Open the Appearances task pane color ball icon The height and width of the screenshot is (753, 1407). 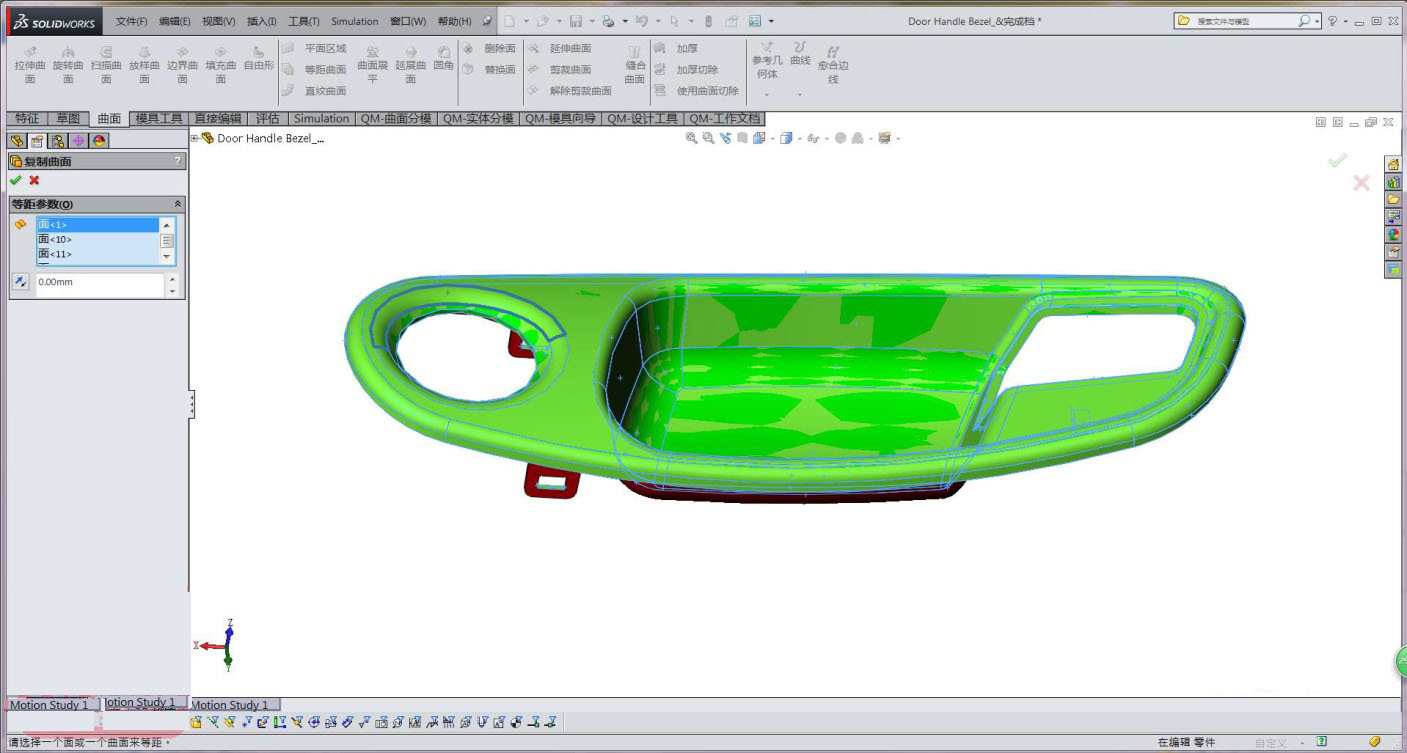(x=1393, y=235)
